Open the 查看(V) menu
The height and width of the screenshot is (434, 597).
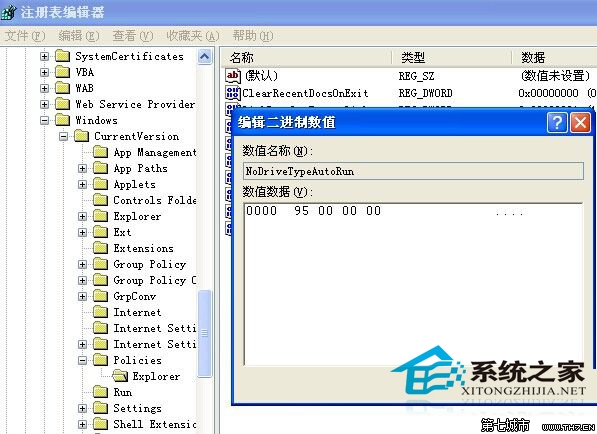(x=133, y=36)
